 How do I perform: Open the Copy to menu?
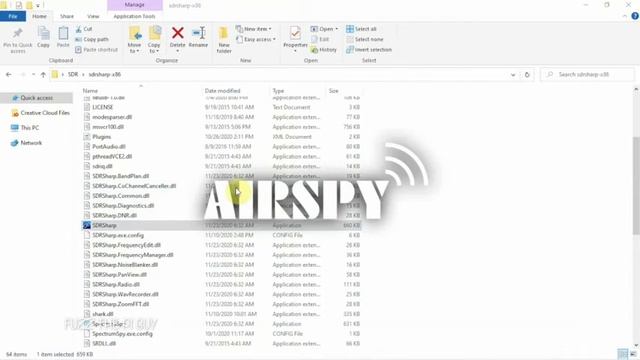click(x=154, y=40)
